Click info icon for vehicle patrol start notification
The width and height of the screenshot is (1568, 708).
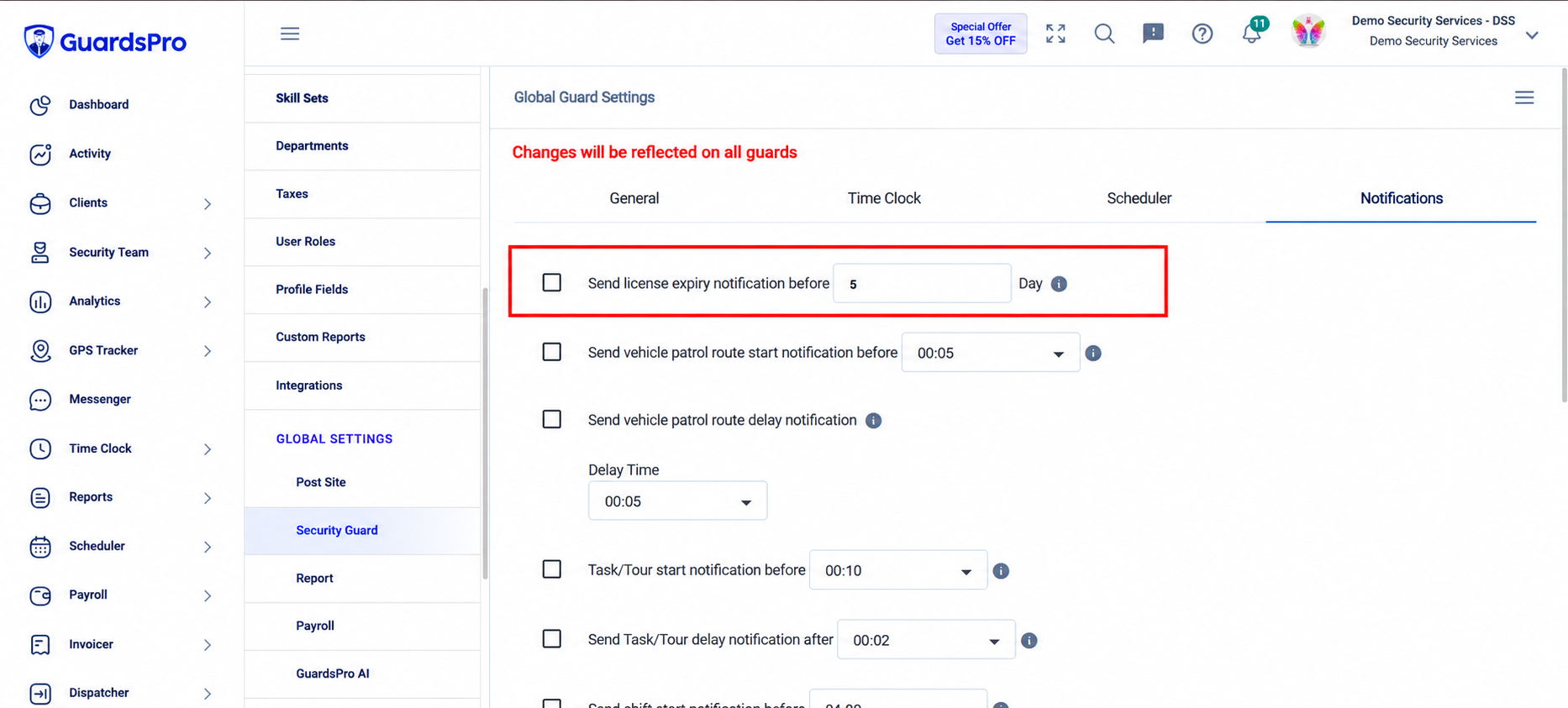tap(1093, 354)
